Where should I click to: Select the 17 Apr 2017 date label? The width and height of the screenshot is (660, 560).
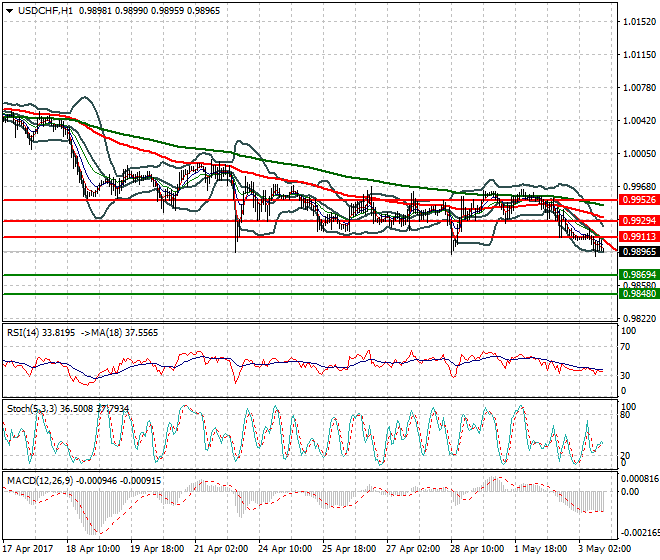(28, 549)
